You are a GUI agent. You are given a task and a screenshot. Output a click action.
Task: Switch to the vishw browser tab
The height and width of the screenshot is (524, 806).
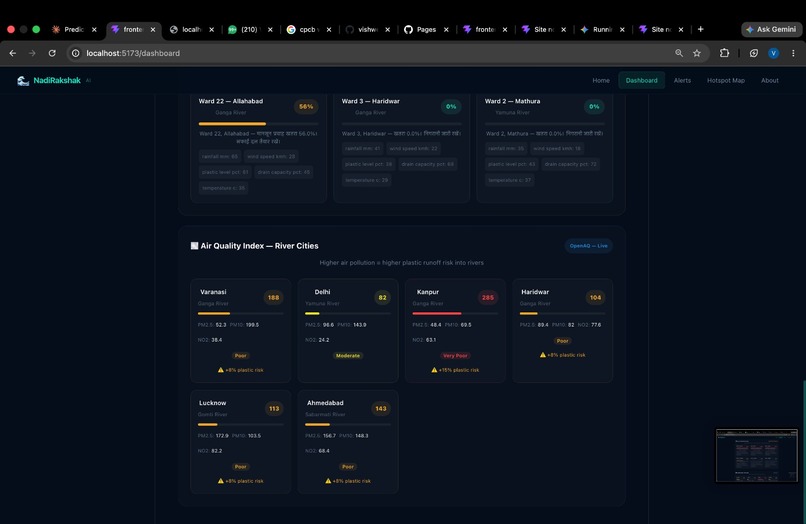(x=367, y=29)
